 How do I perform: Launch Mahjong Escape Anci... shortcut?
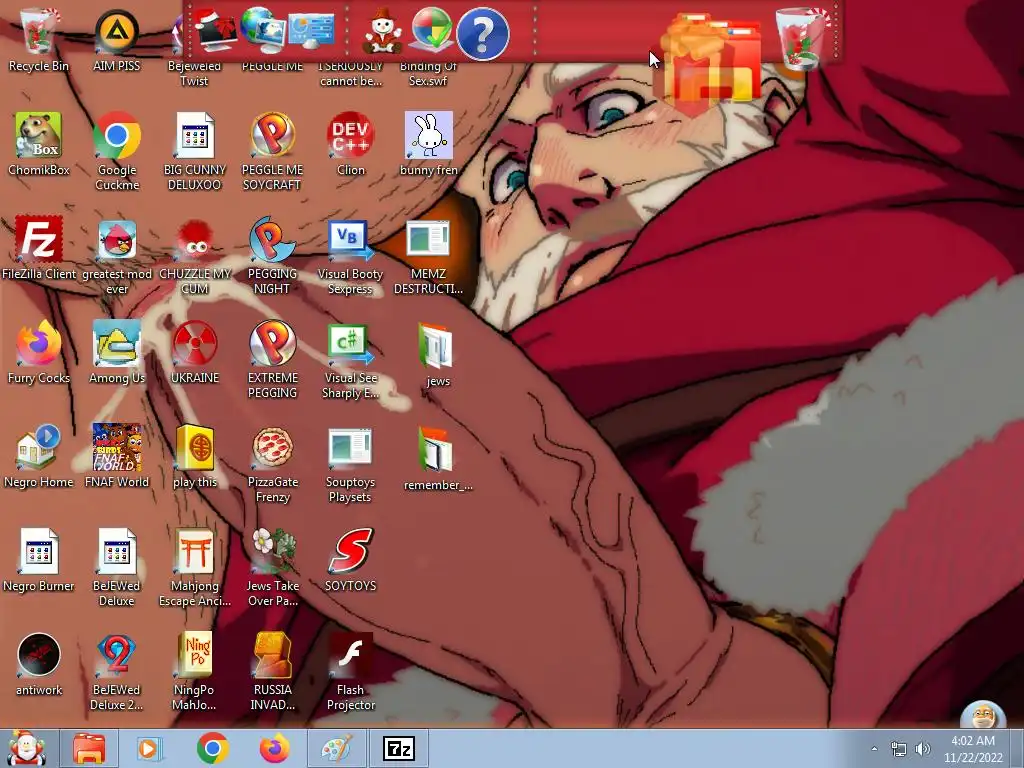coord(195,568)
